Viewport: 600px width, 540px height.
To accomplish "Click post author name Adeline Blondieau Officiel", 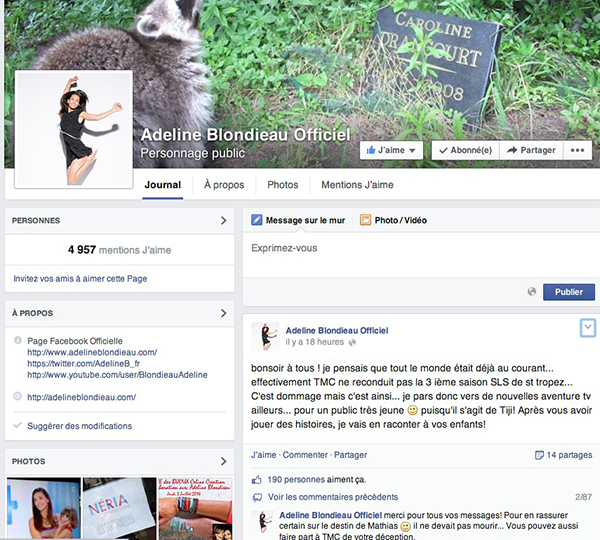I will (337, 330).
